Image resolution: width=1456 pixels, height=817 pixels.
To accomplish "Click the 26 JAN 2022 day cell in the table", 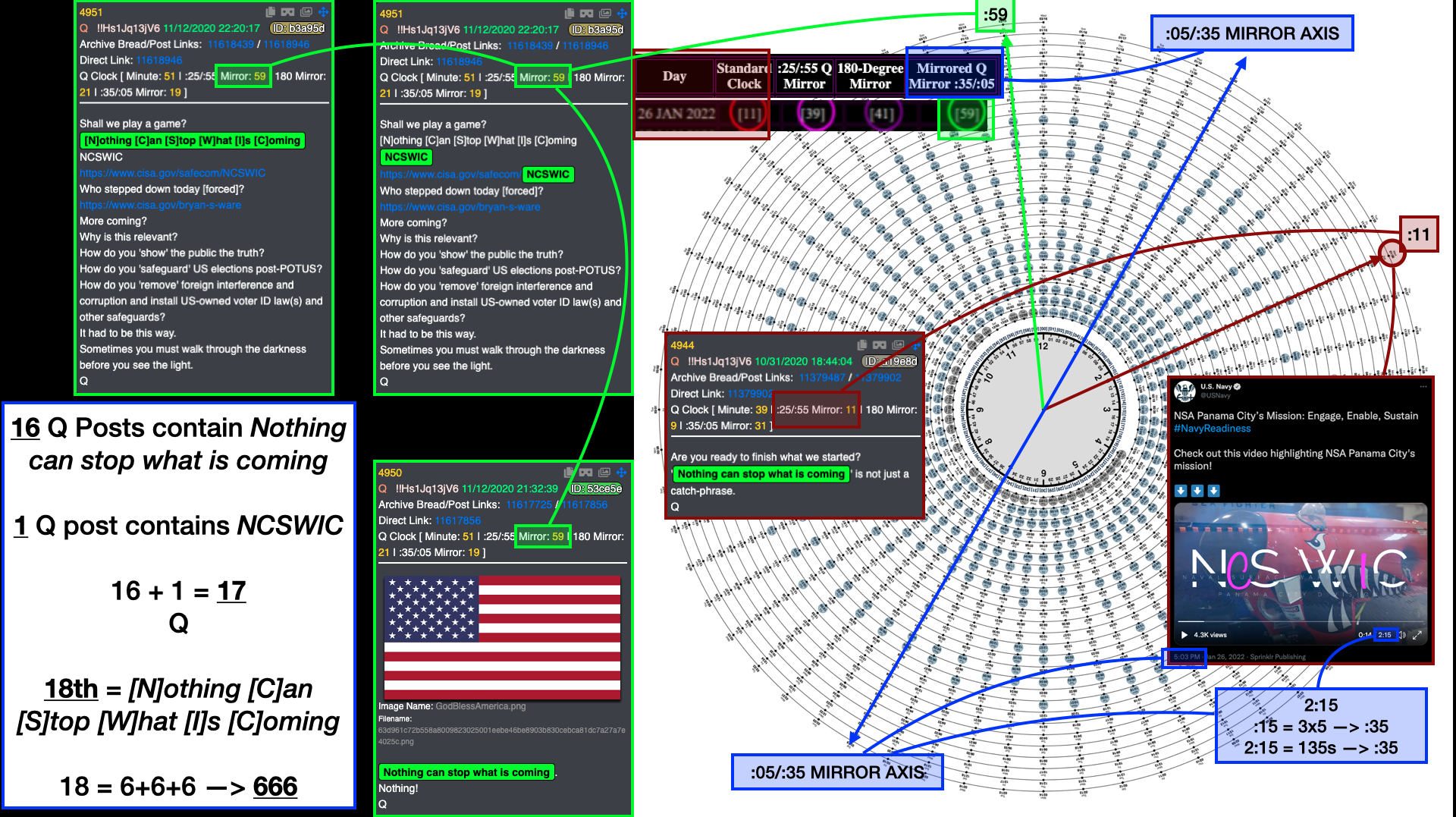I will point(676,114).
